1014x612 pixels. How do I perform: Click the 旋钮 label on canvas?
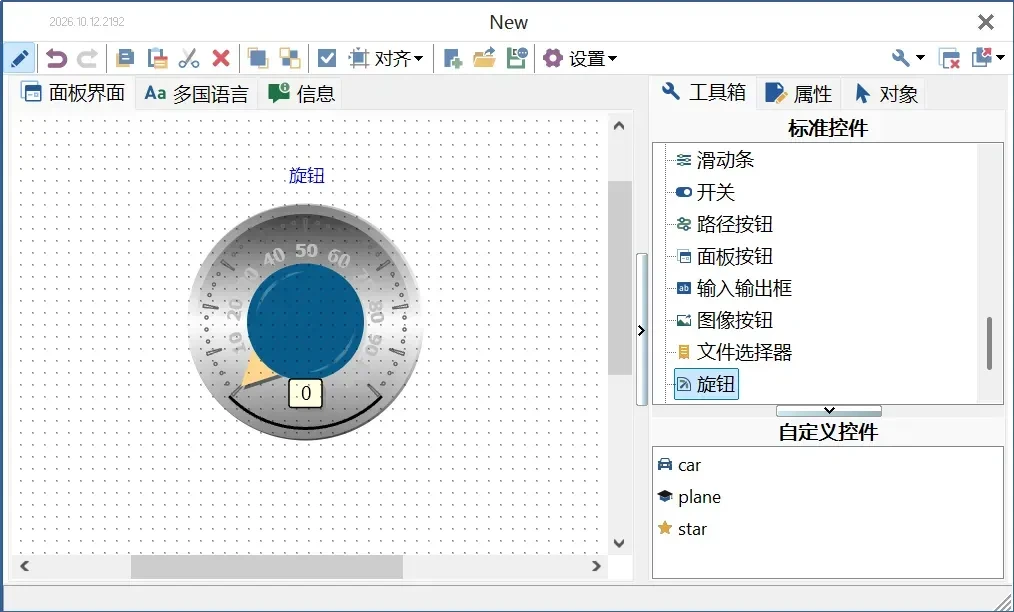coord(307,175)
